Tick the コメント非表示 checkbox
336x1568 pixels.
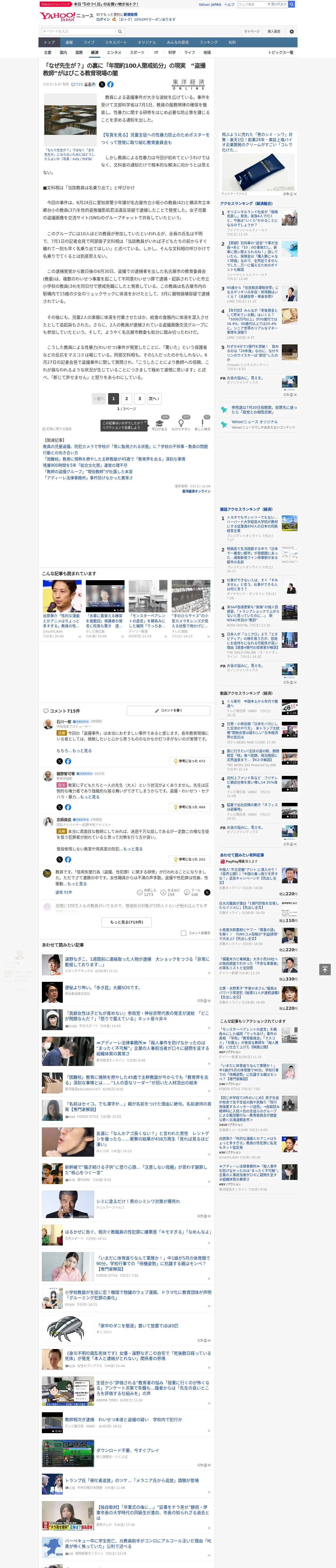[x=183, y=933]
